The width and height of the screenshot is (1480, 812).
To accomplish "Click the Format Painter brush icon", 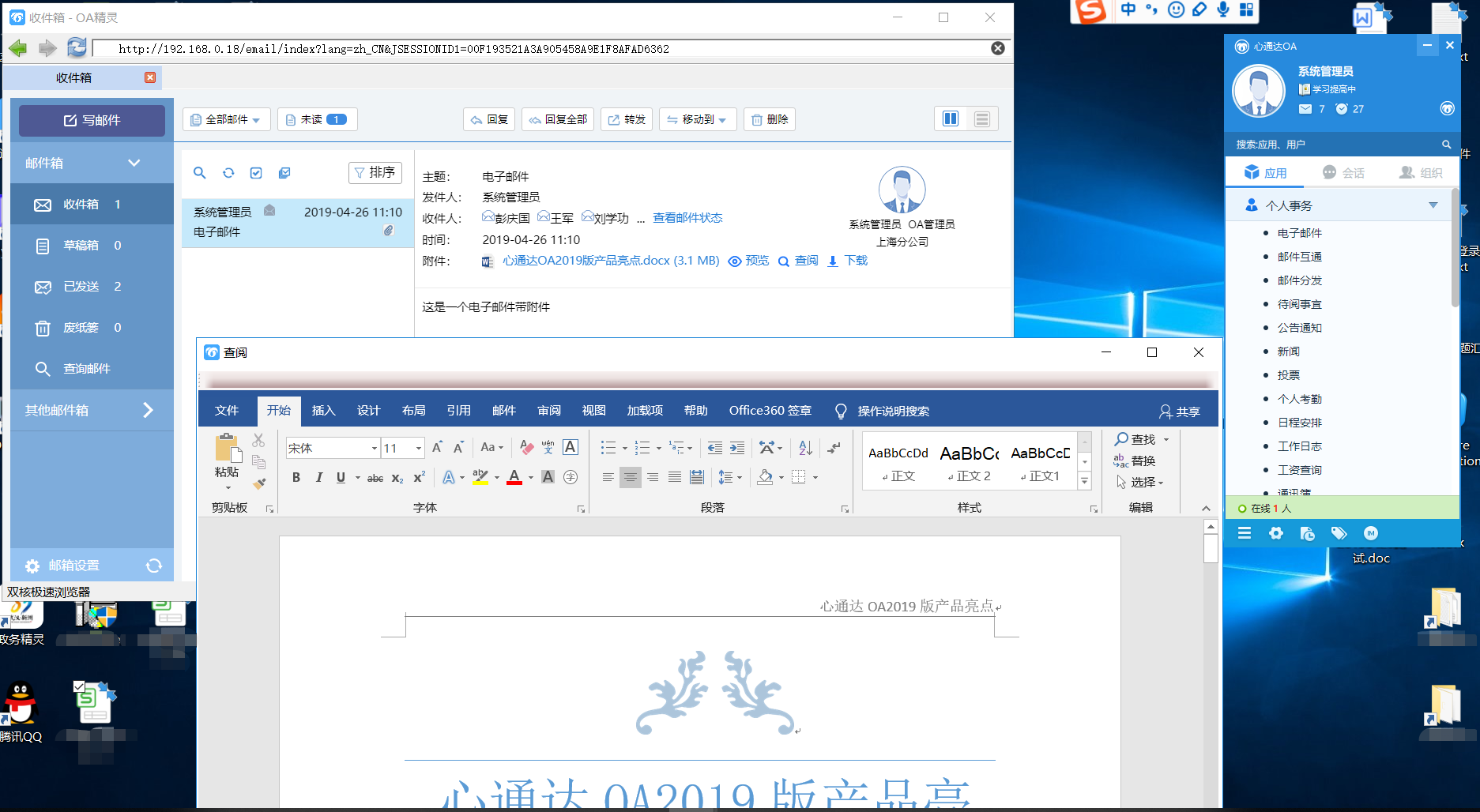I will (x=259, y=483).
